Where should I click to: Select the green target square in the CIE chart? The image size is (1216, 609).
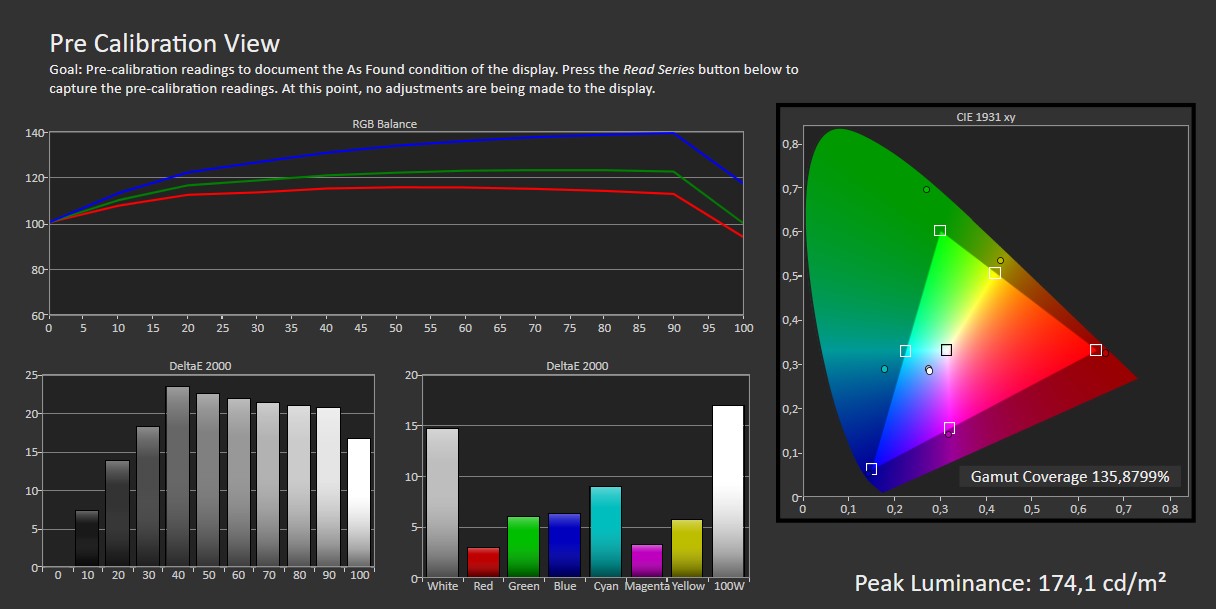pyautogui.click(x=940, y=231)
